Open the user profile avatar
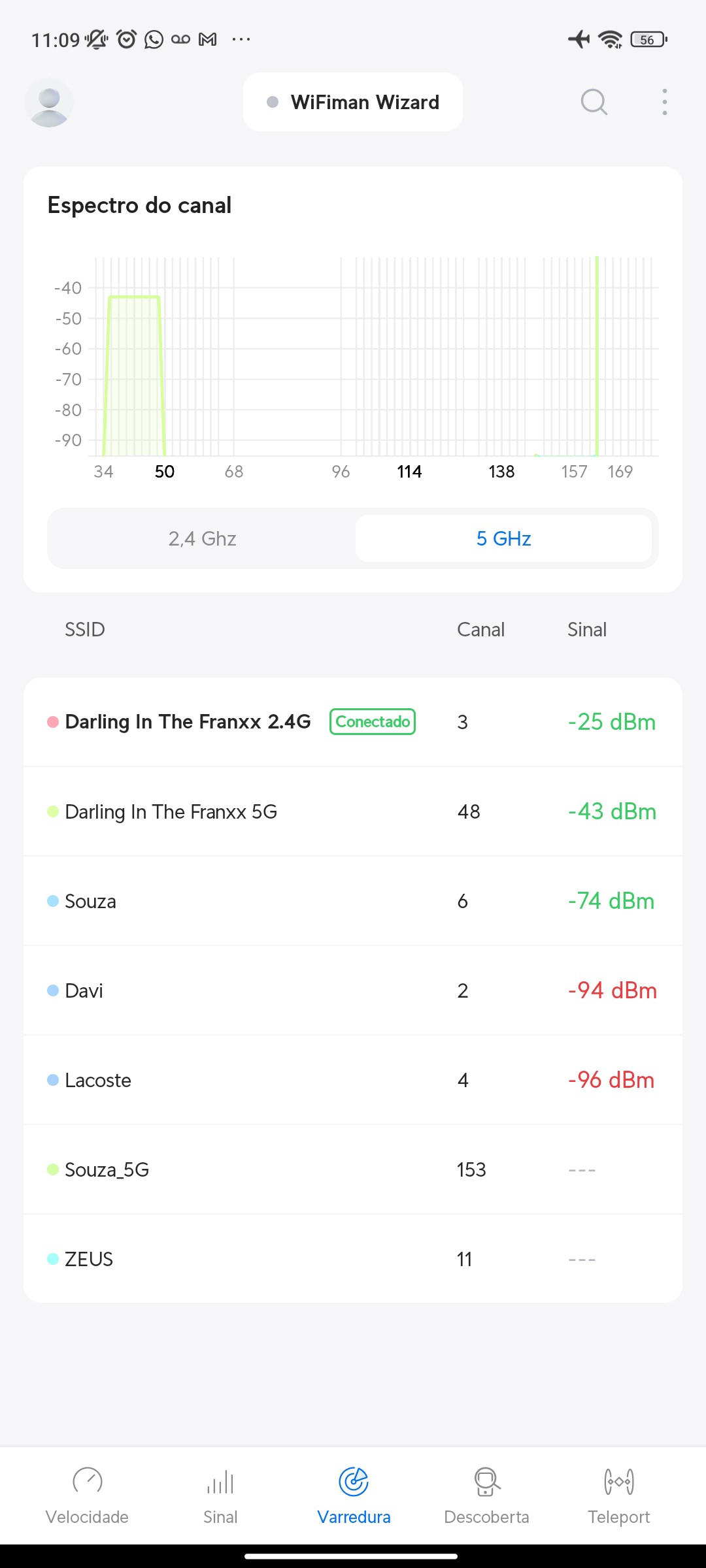Viewport: 706px width, 1568px height. coord(49,103)
